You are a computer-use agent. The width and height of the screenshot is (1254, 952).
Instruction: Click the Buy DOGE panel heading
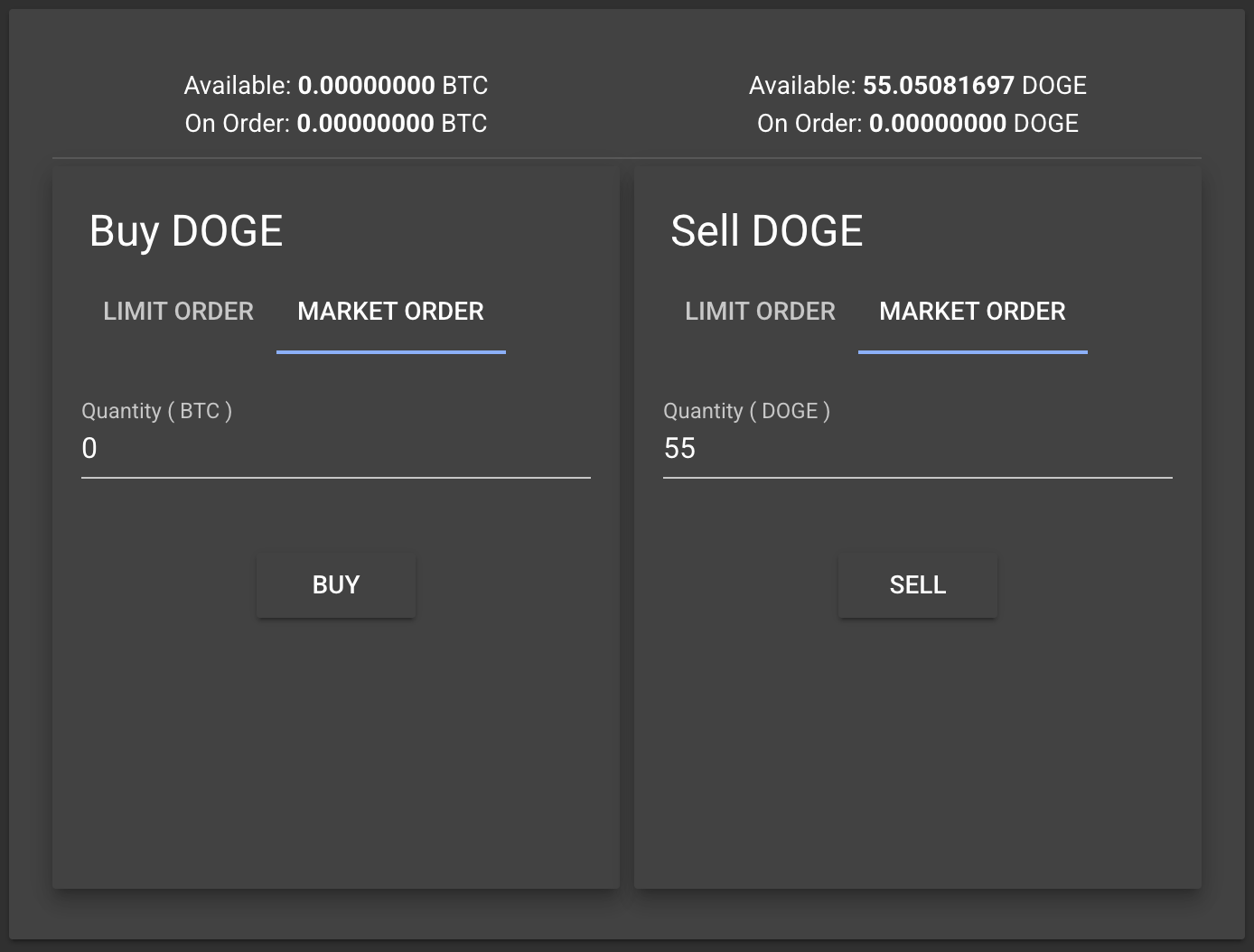click(x=186, y=231)
